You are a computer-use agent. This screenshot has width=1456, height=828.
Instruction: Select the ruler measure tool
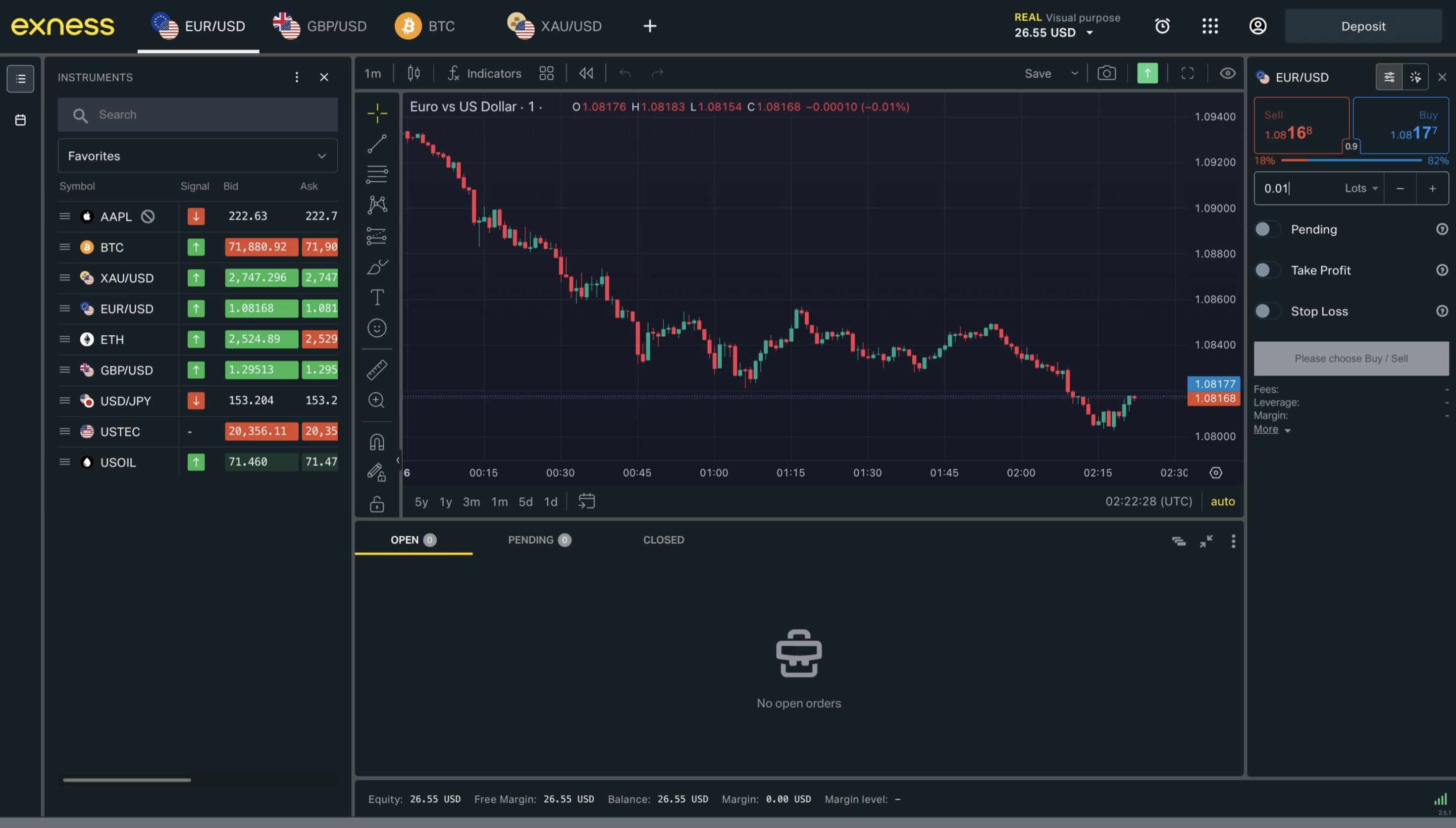(x=377, y=369)
